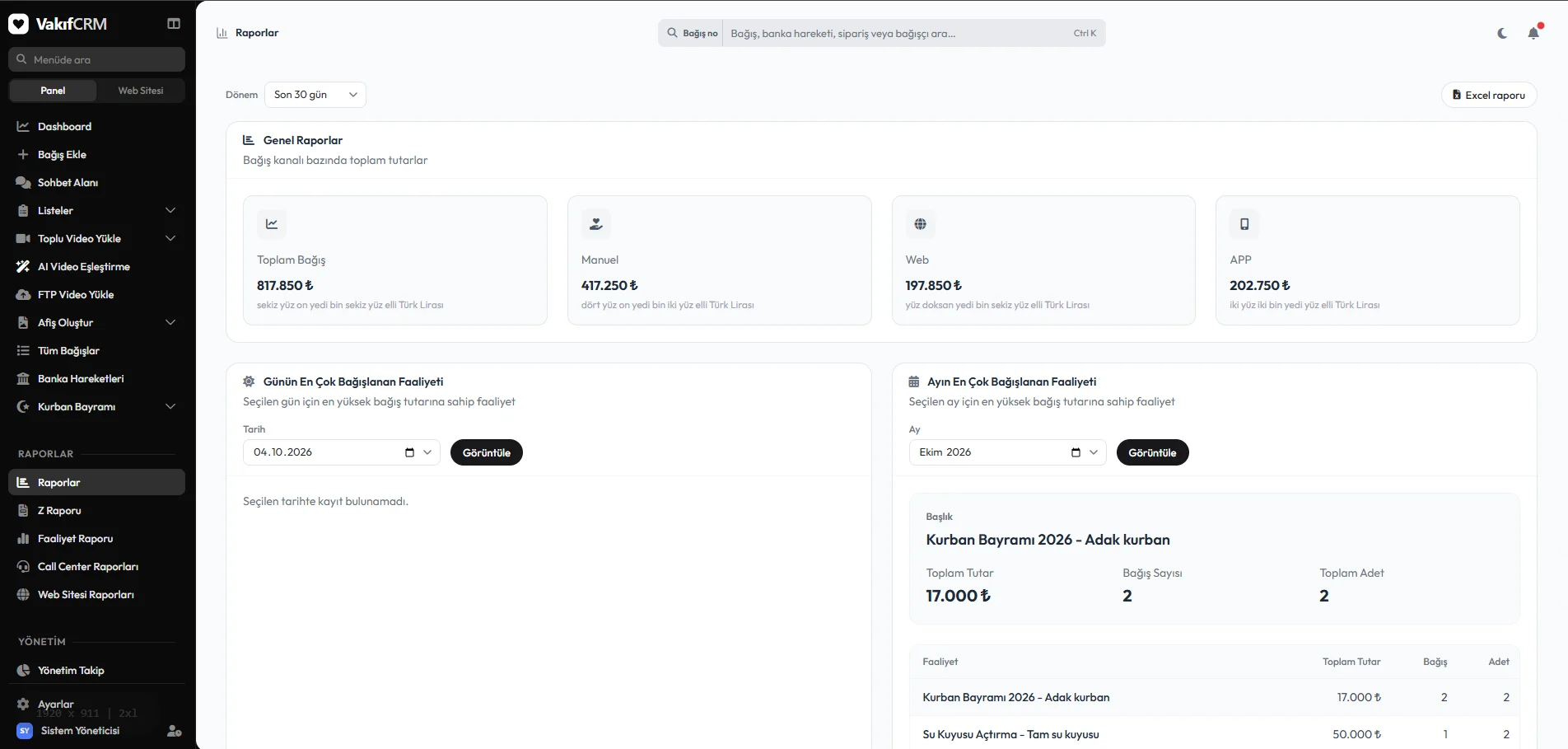This screenshot has height=749, width=1568.
Task: Open the Dönem Son 30 gün dropdown
Action: tap(315, 95)
